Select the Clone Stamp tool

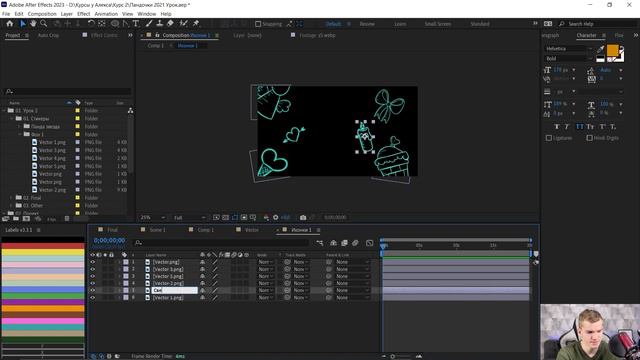[160, 24]
